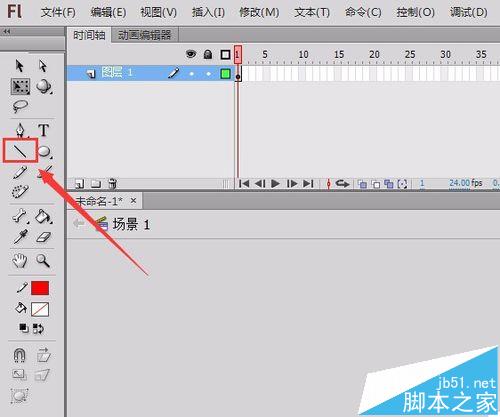Select the Subselection (white arrow) tool
The height and width of the screenshot is (417, 500).
pos(43,66)
